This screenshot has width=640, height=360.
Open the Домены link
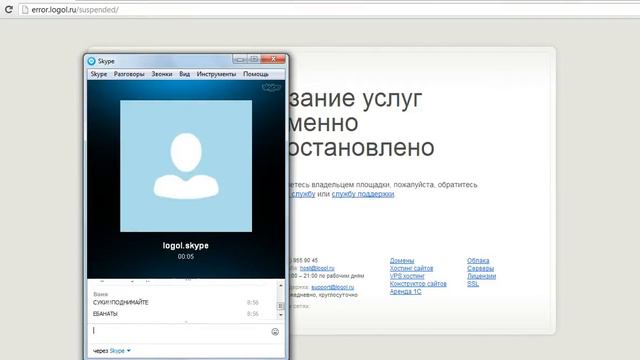tap(402, 260)
